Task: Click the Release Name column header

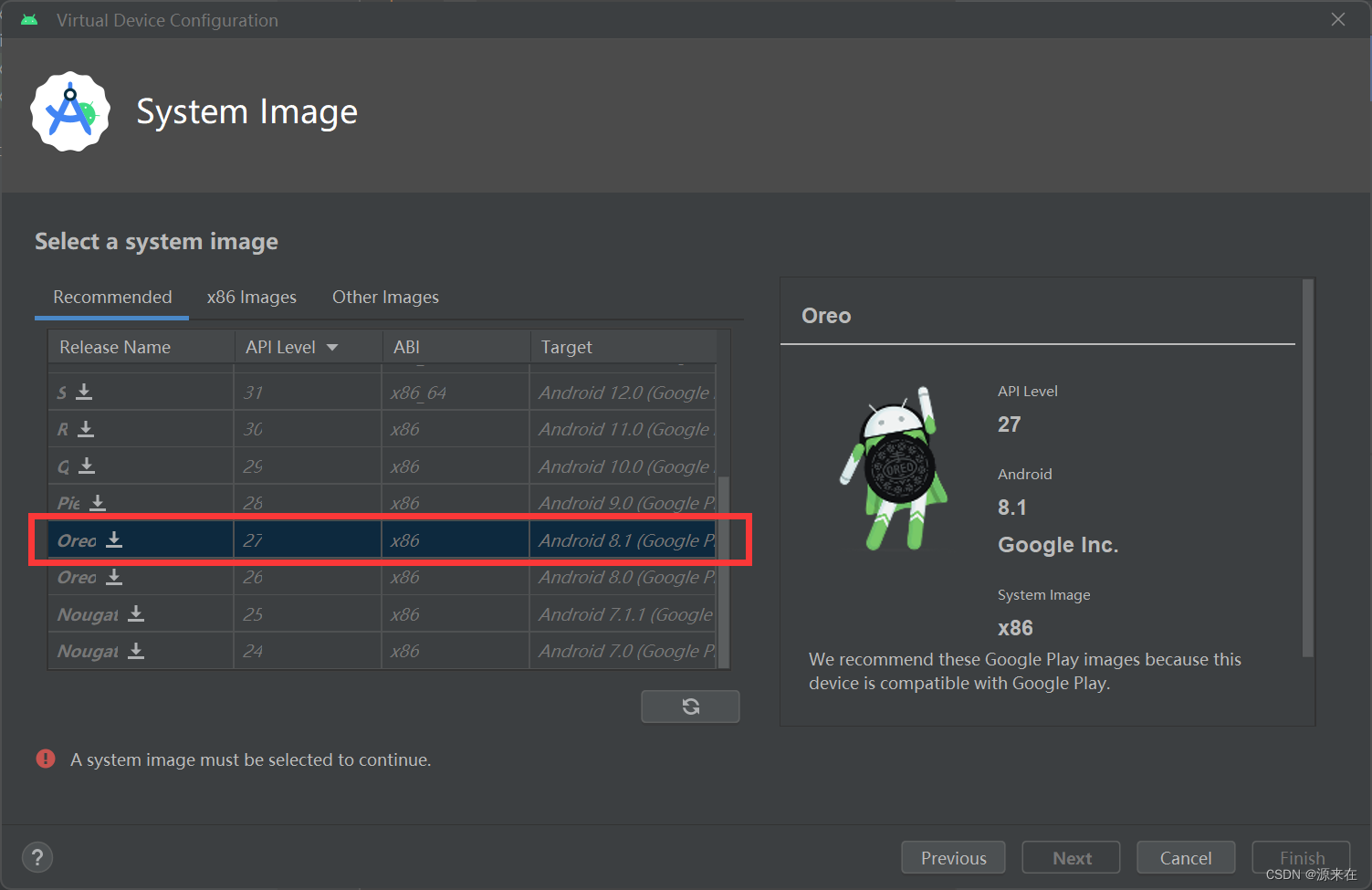Action: [141, 347]
